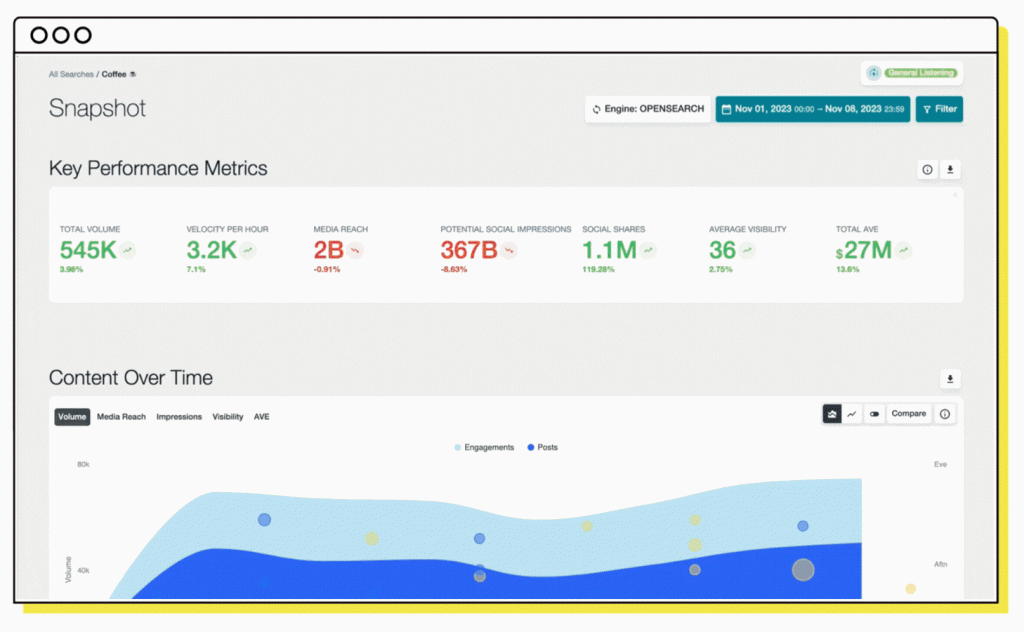This screenshot has width=1024, height=632.
Task: Go to All Searches breadcrumb link
Action: pyautogui.click(x=71, y=74)
